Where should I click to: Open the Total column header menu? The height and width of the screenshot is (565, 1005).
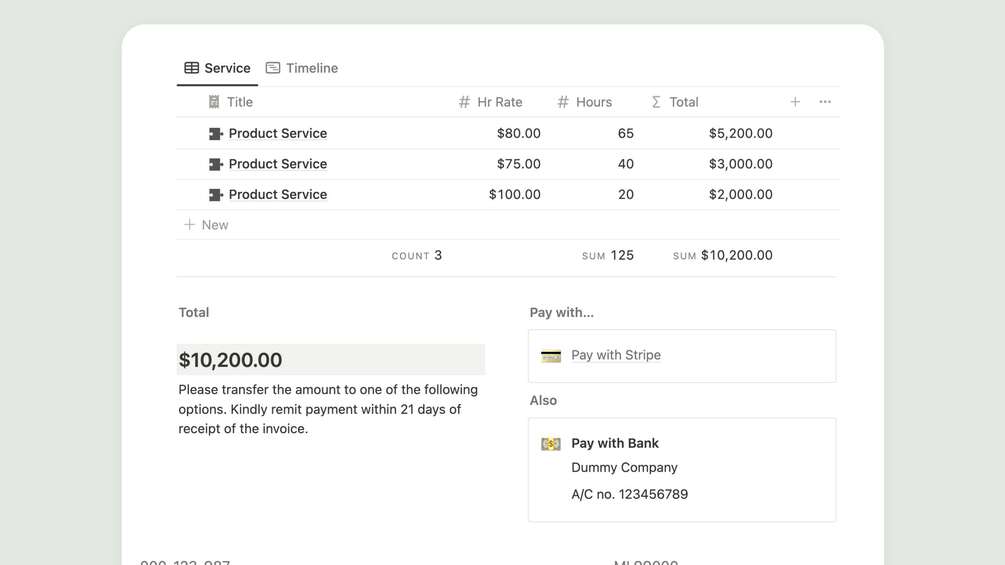pyautogui.click(x=675, y=102)
